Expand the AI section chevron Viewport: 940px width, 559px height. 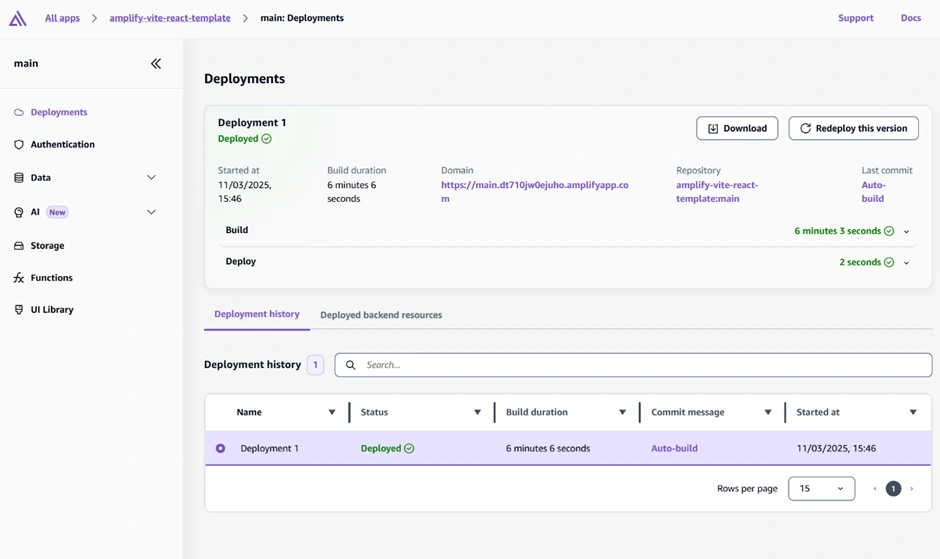point(151,212)
